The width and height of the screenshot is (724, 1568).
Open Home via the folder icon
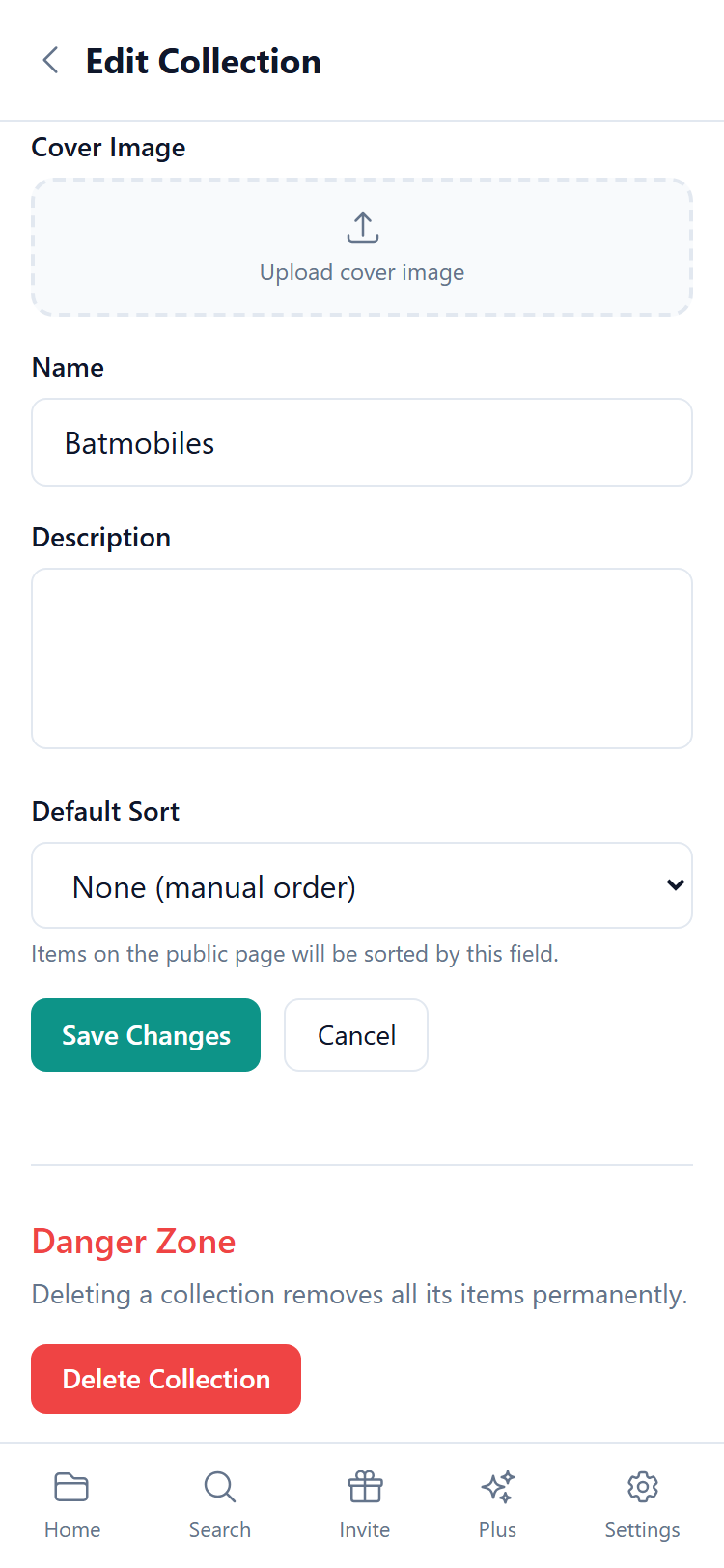[71, 1487]
